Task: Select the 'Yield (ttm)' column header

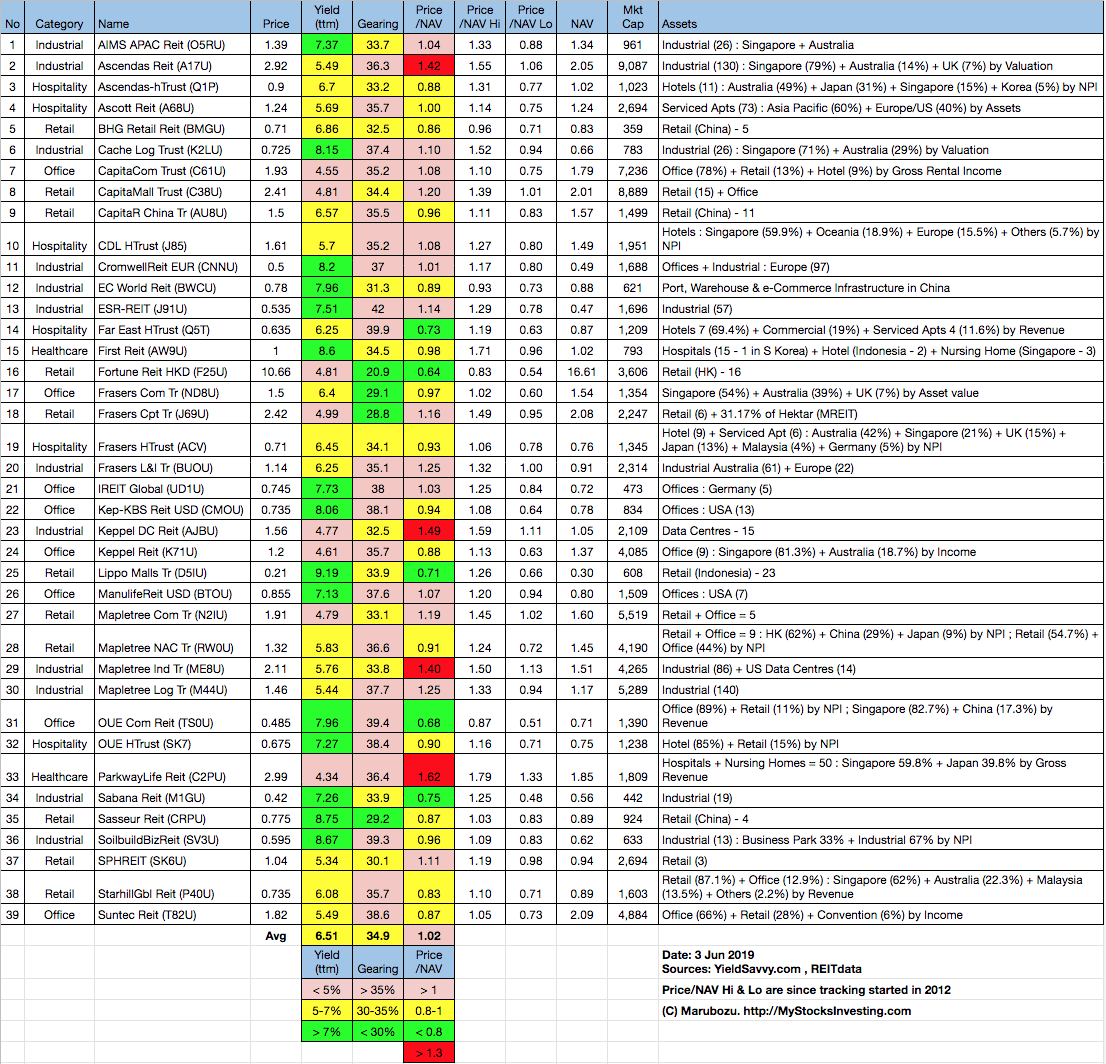Action: tap(327, 17)
